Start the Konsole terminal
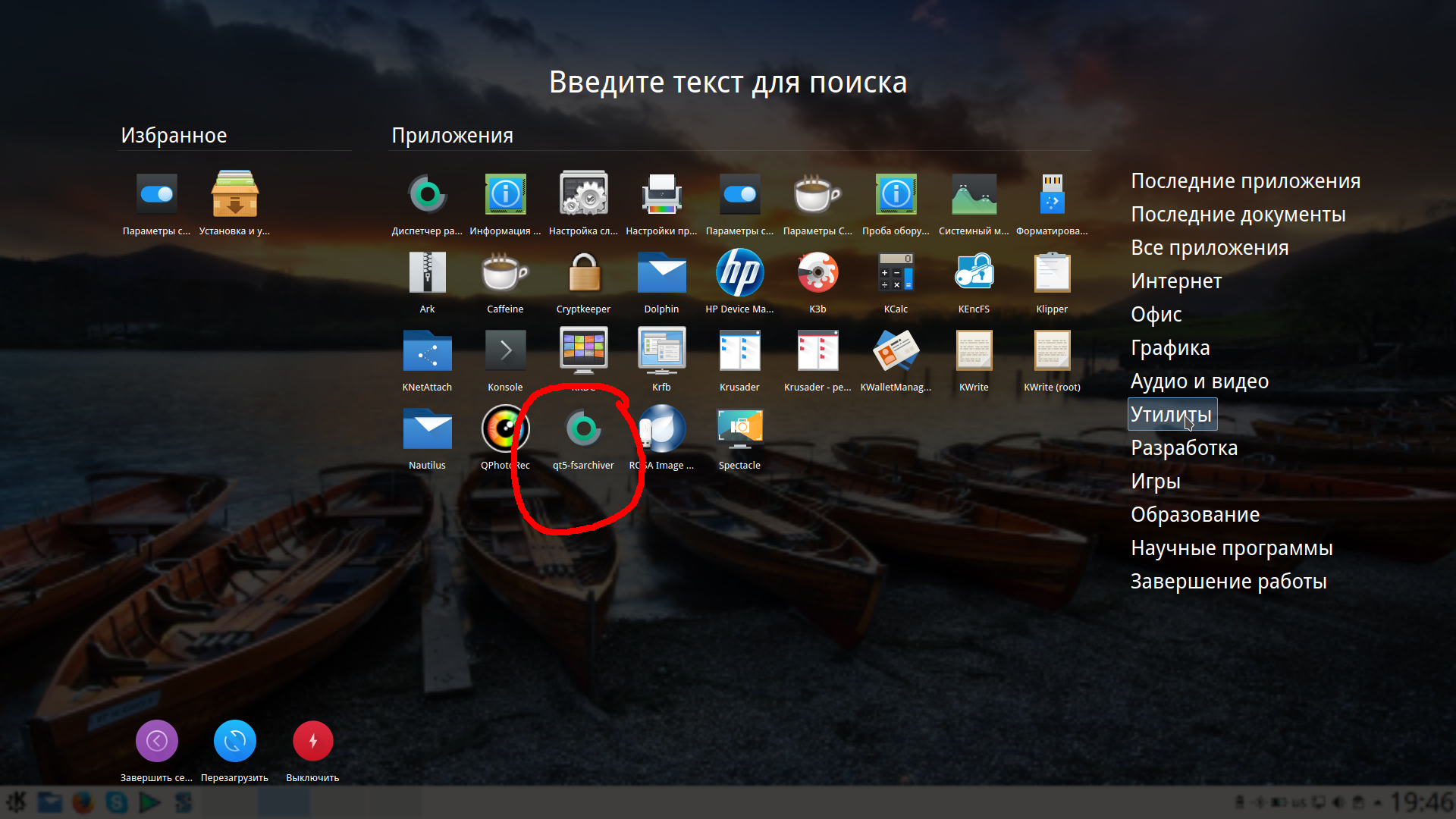The width and height of the screenshot is (1456, 819). coord(505,352)
